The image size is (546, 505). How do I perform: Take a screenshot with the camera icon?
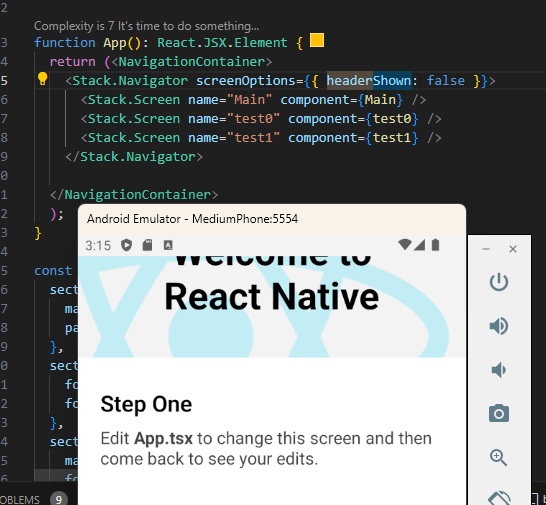[499, 413]
